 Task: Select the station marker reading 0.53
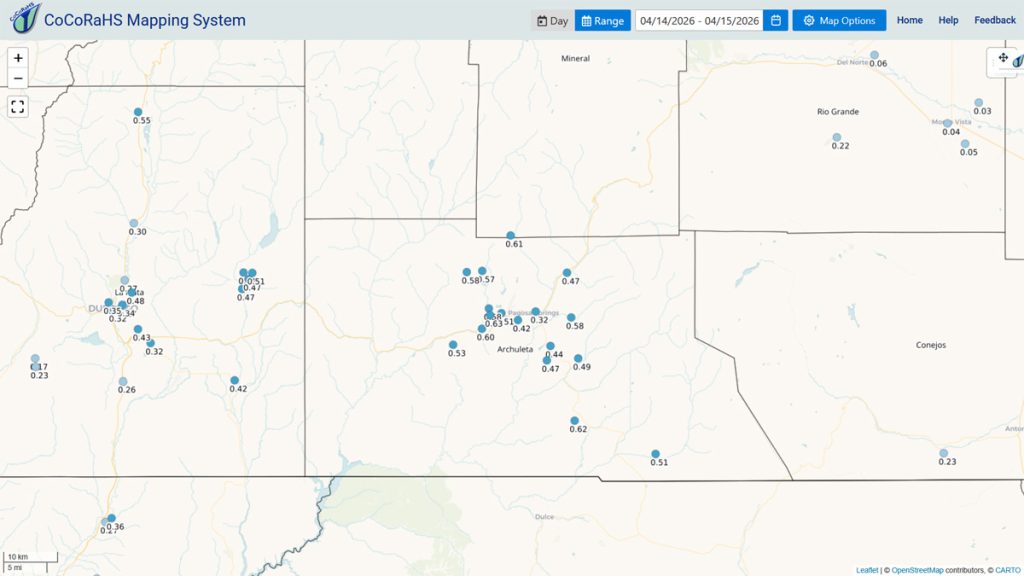(453, 345)
